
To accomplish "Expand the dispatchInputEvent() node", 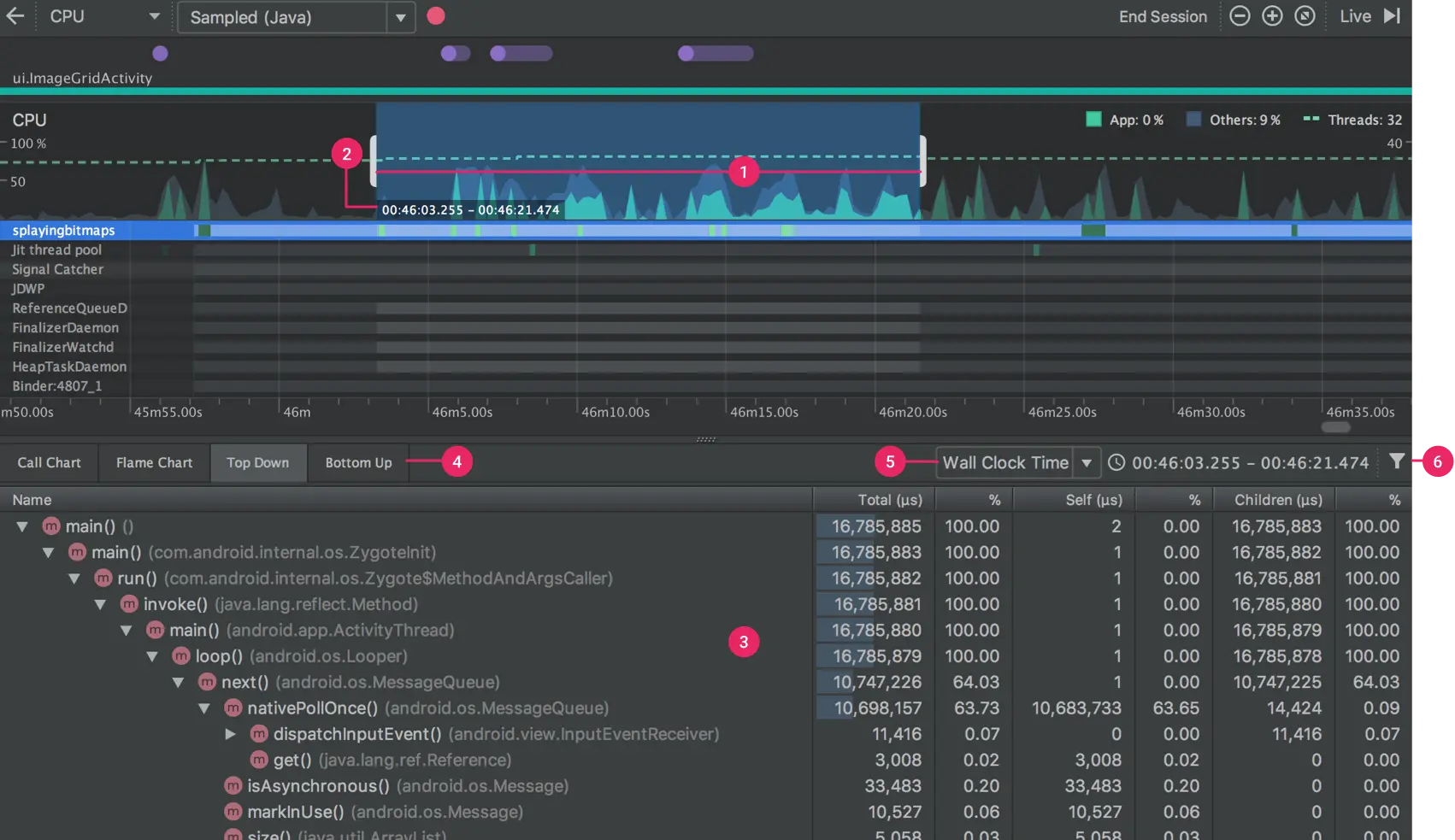I will click(x=230, y=734).
